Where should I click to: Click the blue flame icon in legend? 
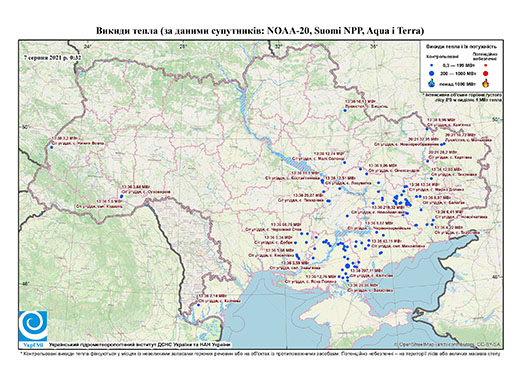pos(432,83)
